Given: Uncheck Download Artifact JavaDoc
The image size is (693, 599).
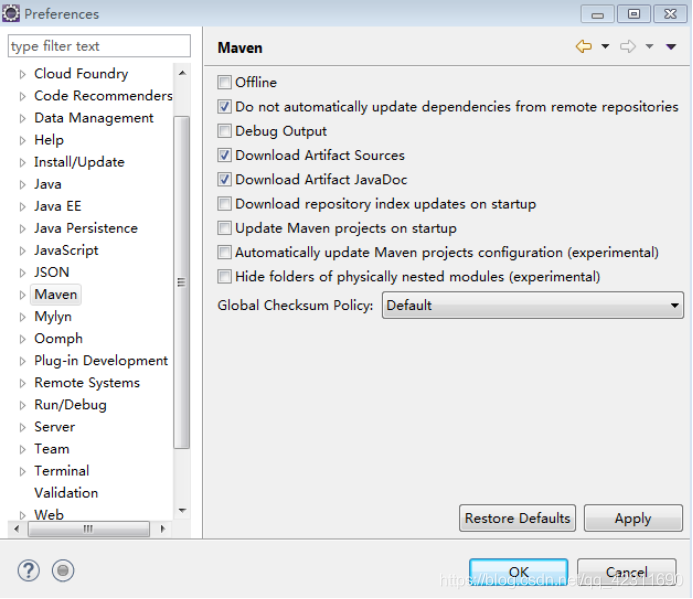Looking at the screenshot, I should [x=225, y=179].
